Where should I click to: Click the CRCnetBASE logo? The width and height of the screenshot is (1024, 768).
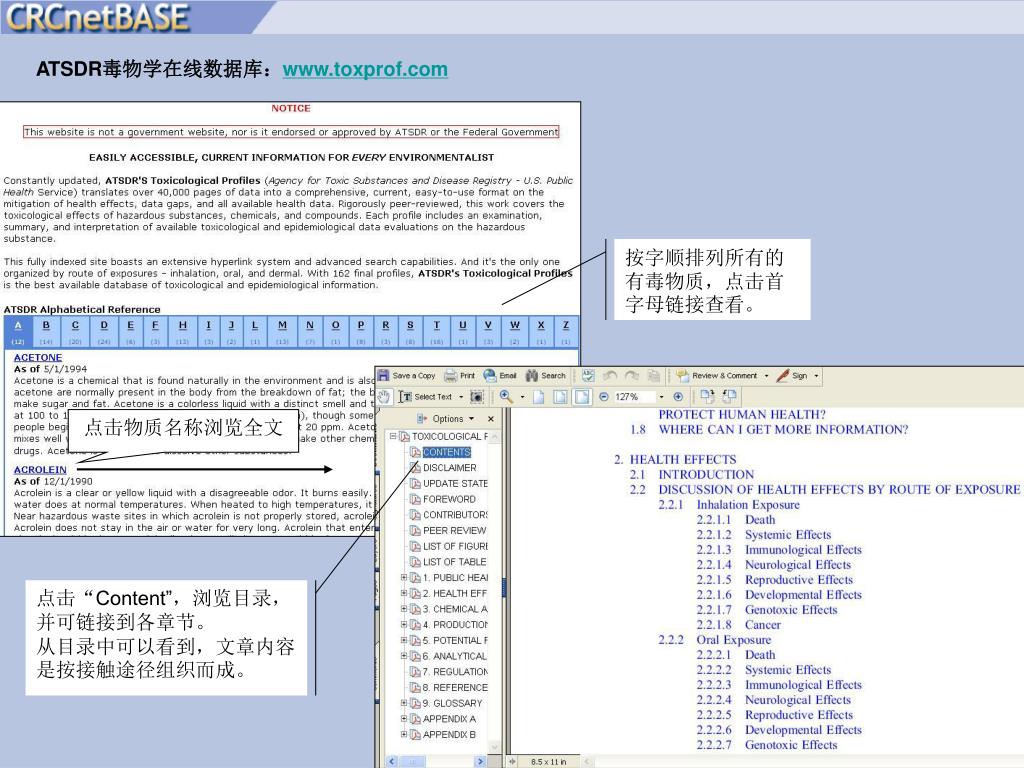click(98, 17)
